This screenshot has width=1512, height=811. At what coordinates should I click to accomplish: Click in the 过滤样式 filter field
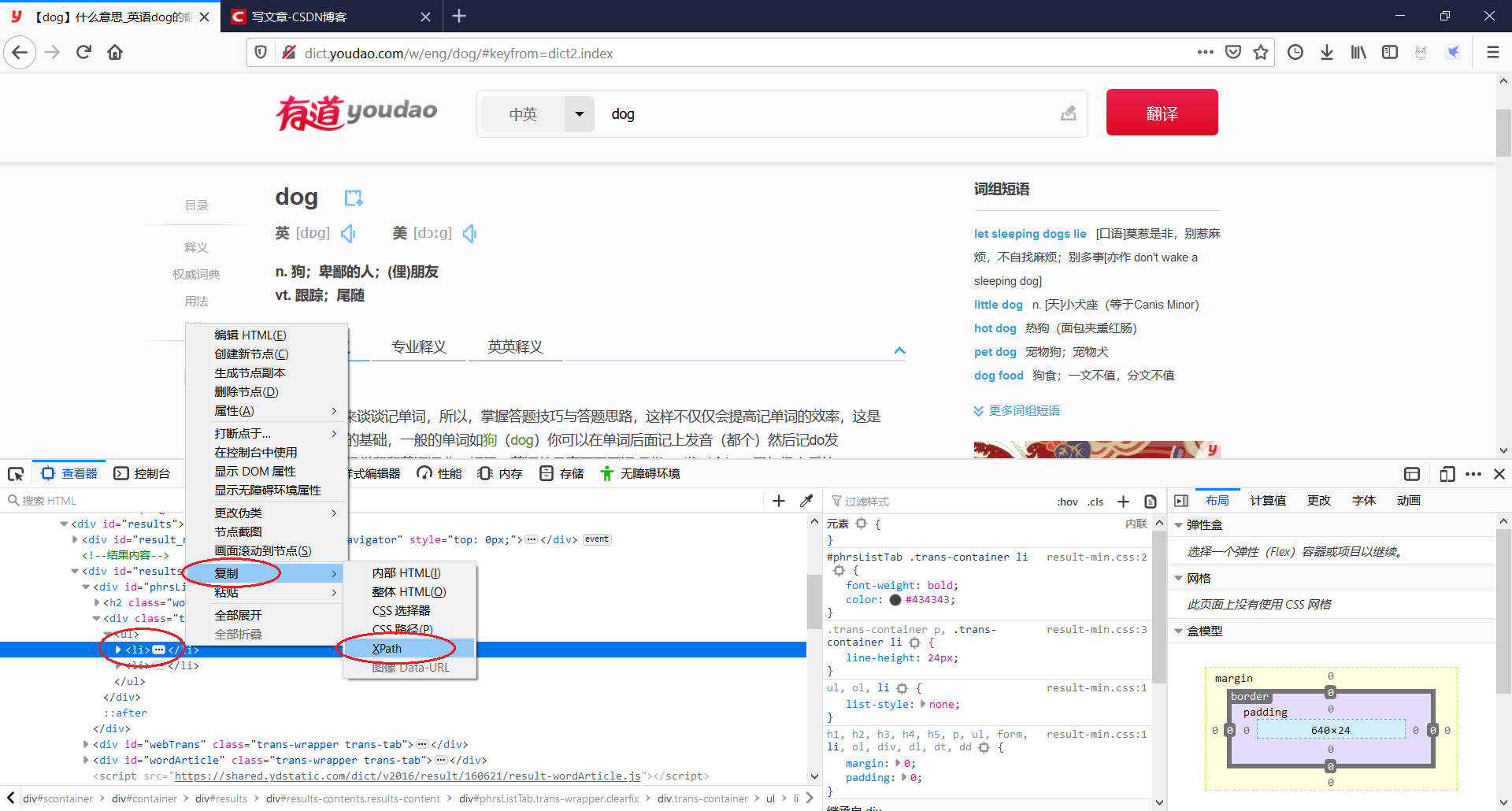[x=937, y=502]
